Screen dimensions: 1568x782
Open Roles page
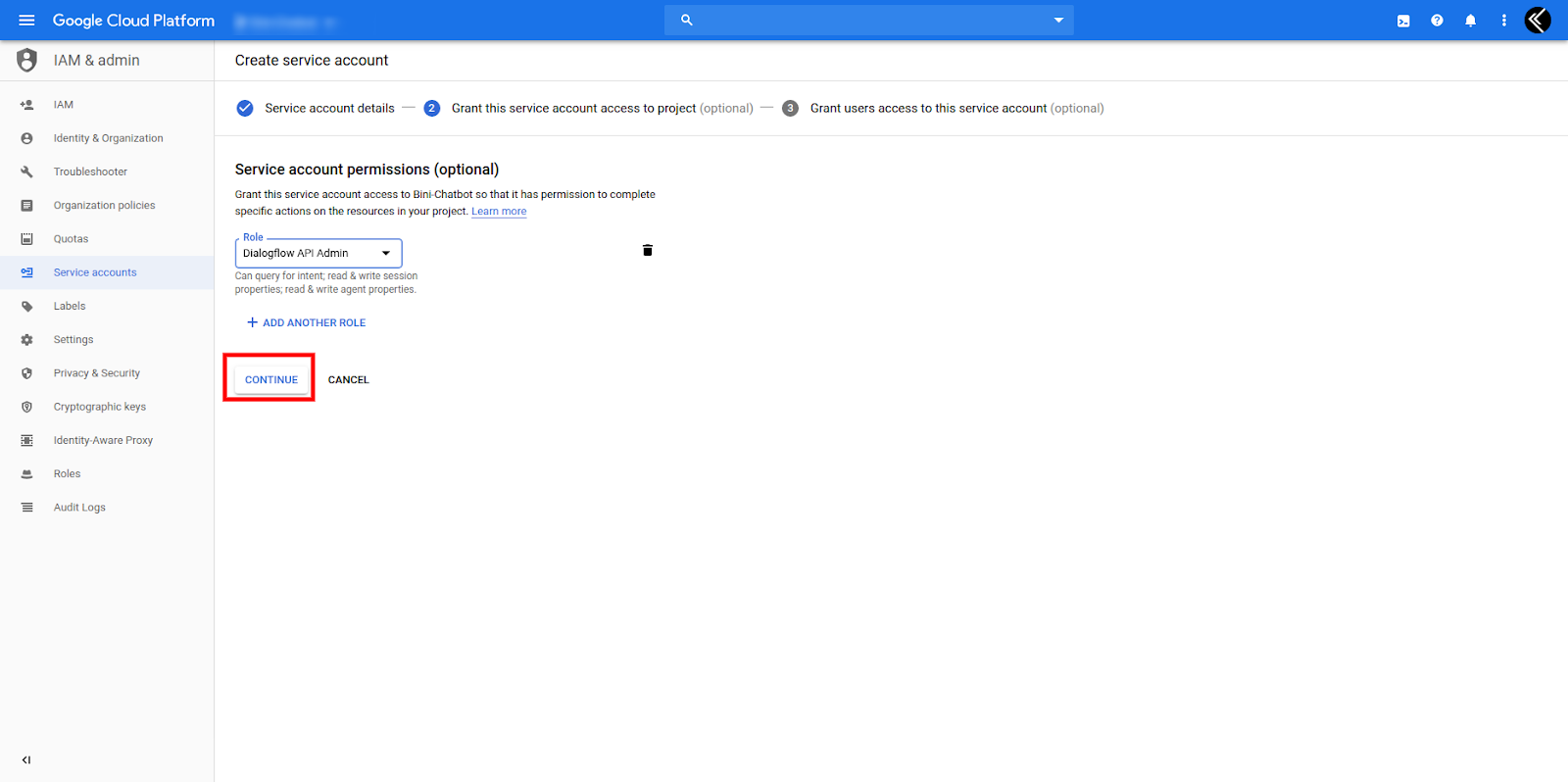pyautogui.click(x=68, y=474)
